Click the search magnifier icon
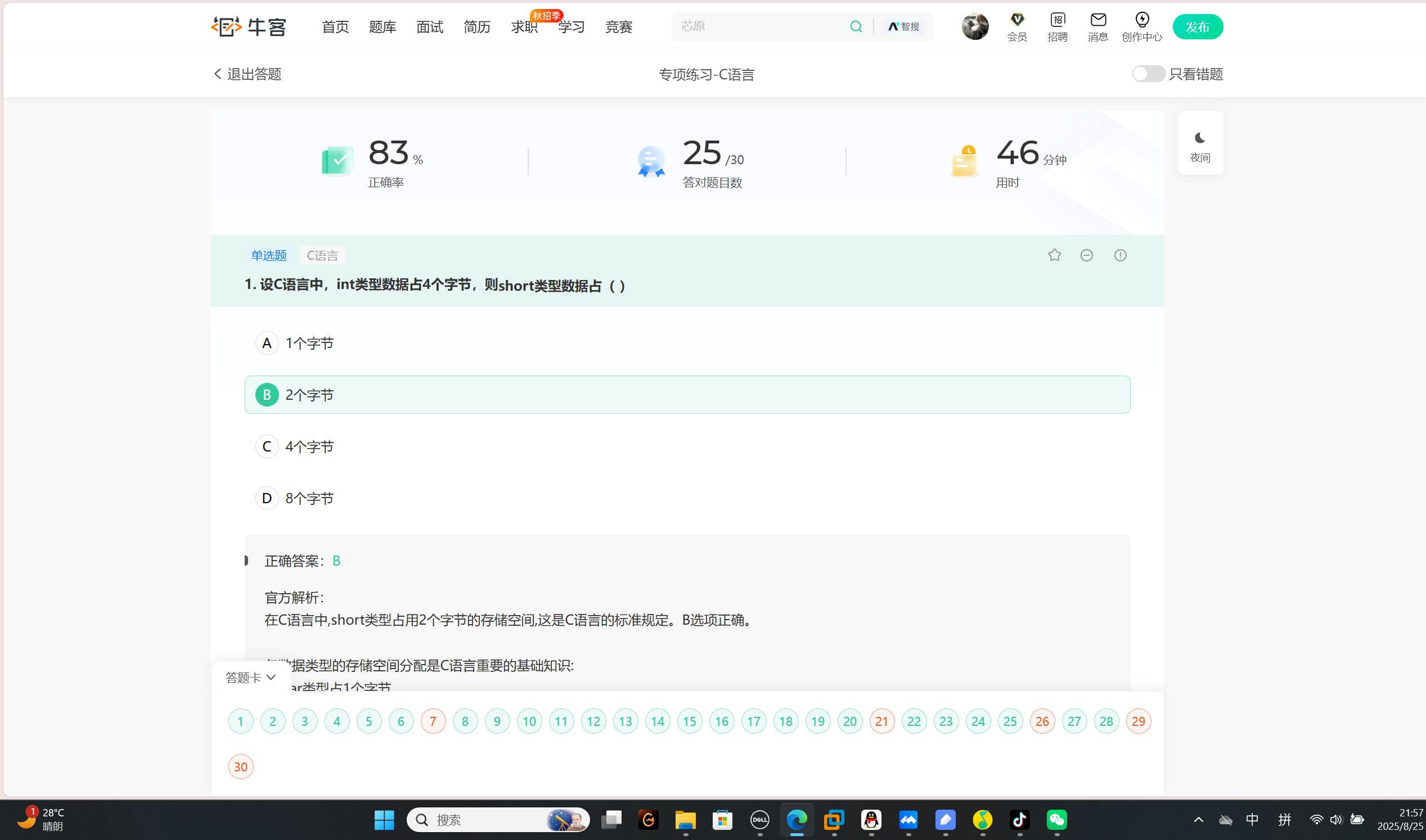The image size is (1426, 840). pyautogui.click(x=856, y=26)
